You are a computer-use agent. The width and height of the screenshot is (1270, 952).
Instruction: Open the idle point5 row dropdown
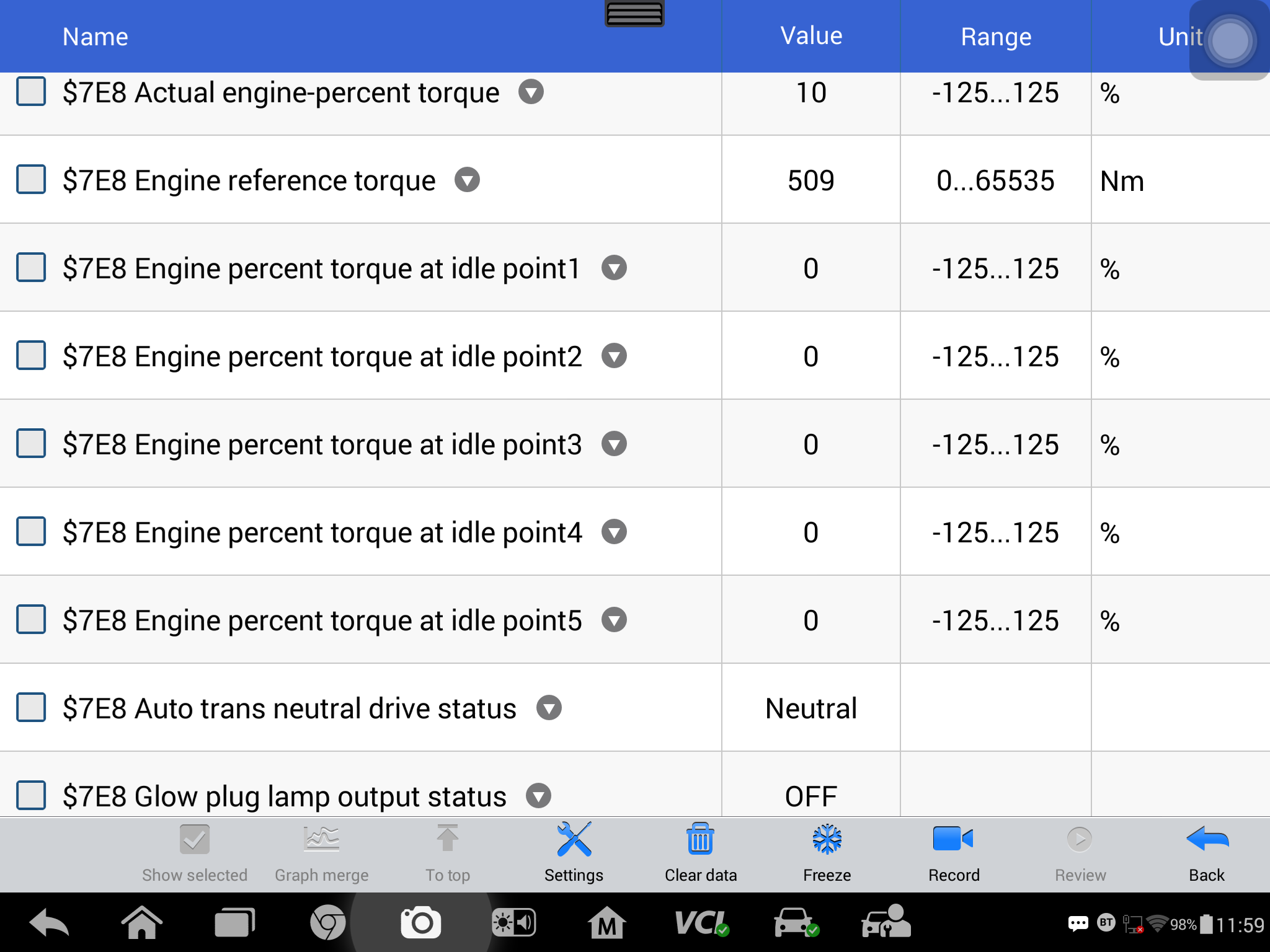(615, 620)
